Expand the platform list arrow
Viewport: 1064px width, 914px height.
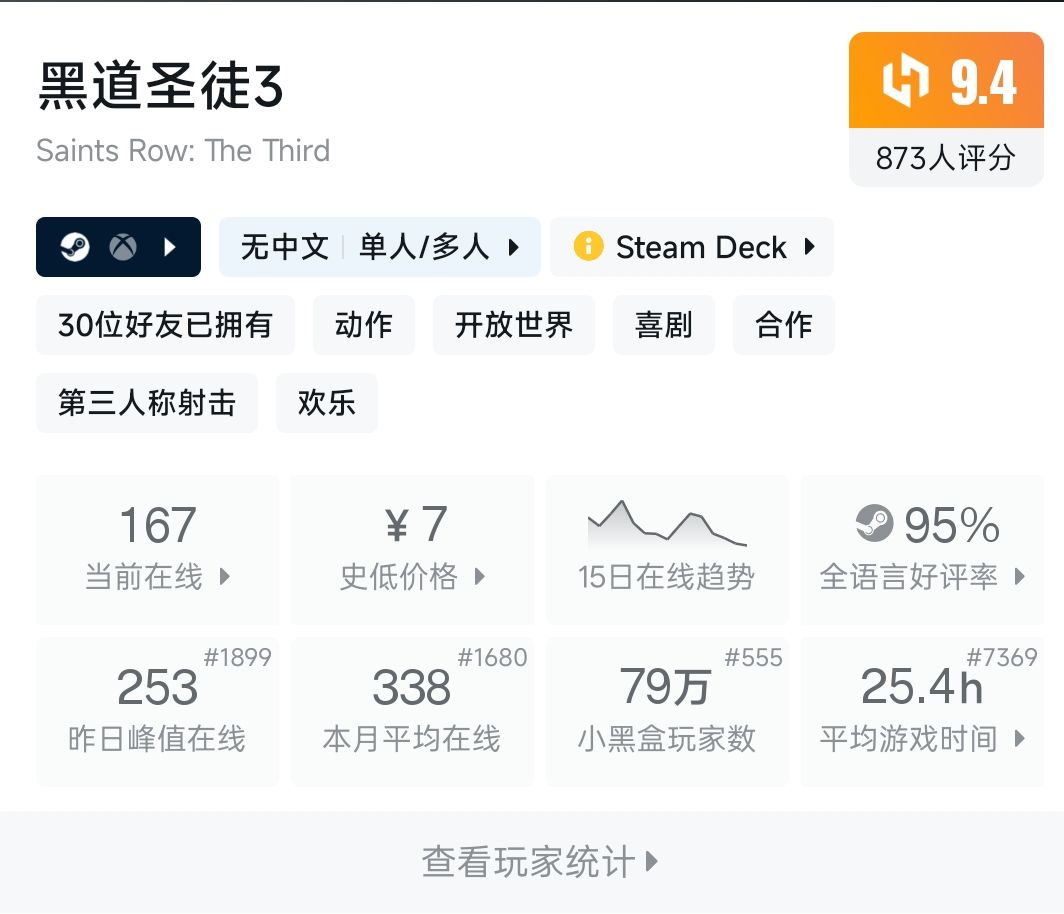[170, 247]
